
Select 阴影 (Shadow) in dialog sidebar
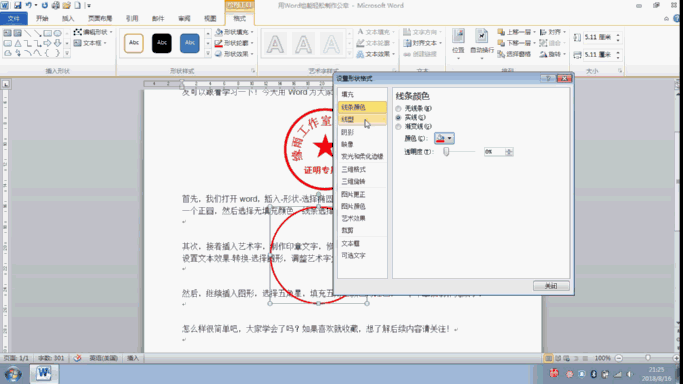pyautogui.click(x=362, y=132)
